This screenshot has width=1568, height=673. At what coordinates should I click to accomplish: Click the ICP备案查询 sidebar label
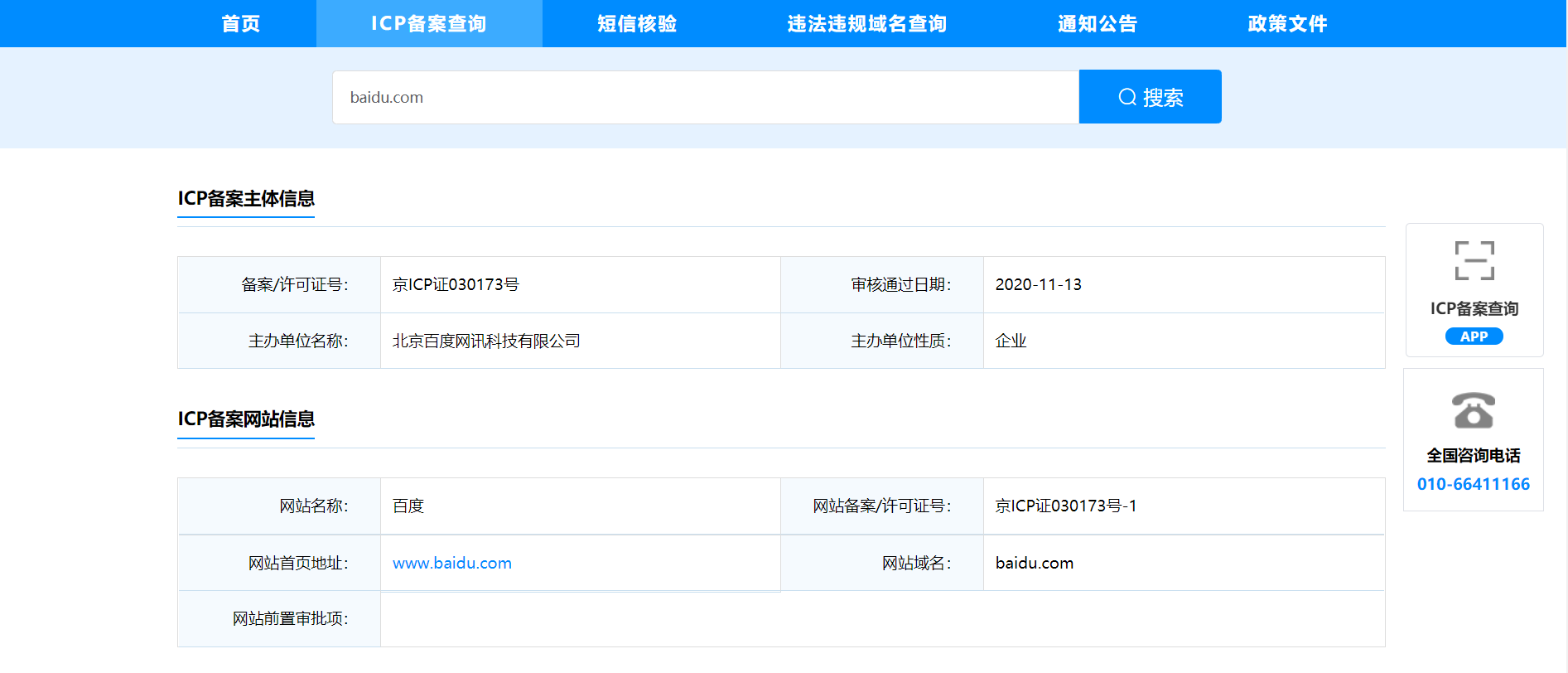click(1474, 308)
